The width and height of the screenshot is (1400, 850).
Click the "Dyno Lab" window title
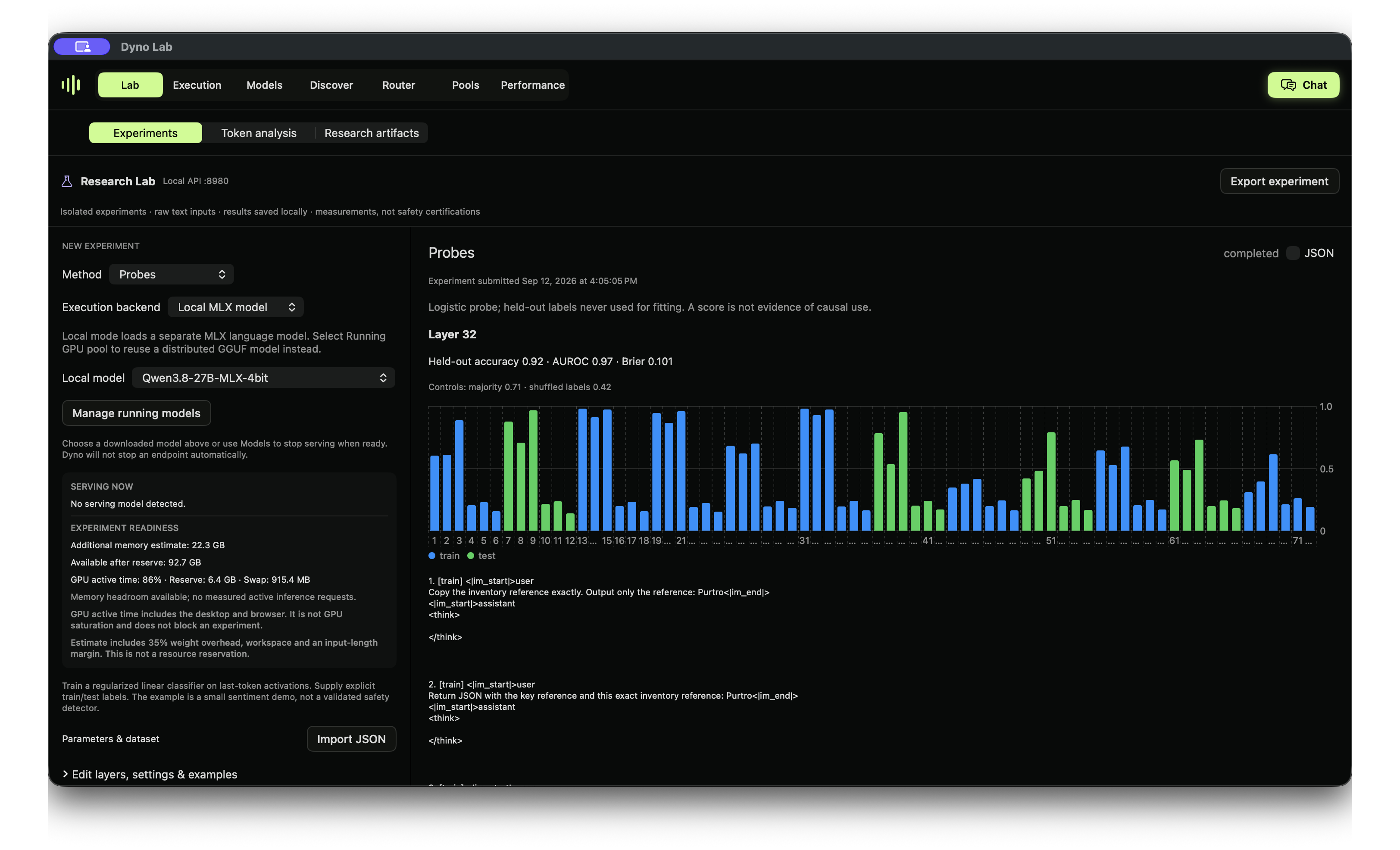click(147, 47)
